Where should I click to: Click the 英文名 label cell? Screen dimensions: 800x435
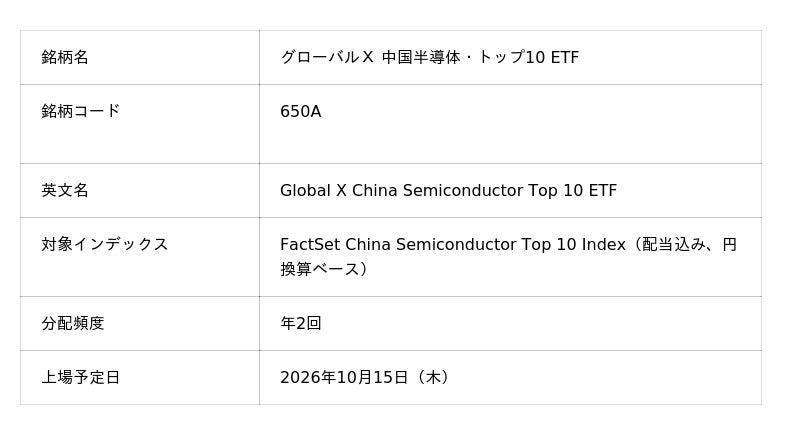[139, 190]
